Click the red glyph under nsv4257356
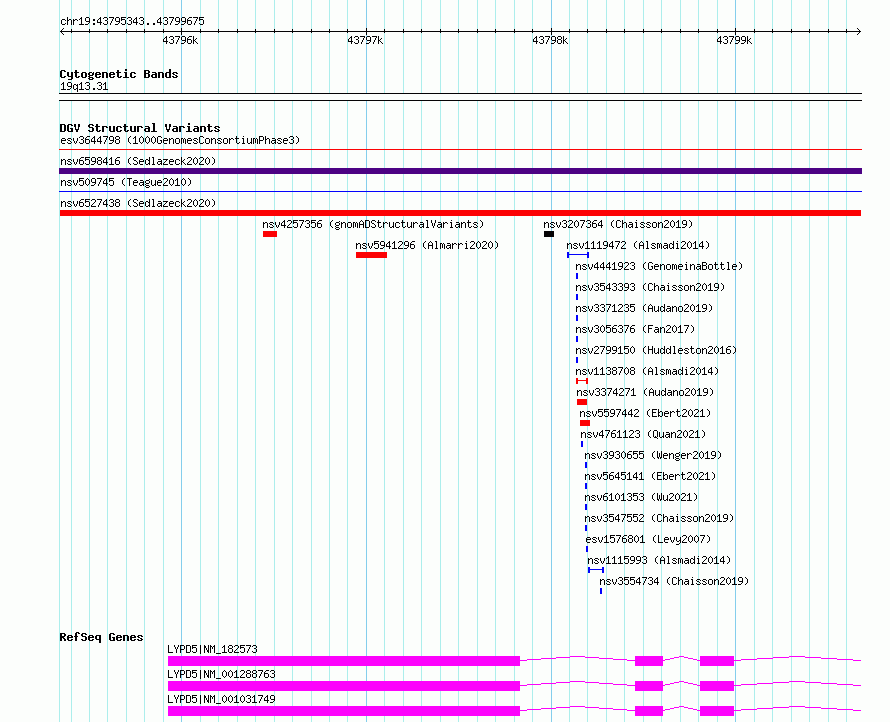Screen dimensions: 890x722 [x=270, y=234]
